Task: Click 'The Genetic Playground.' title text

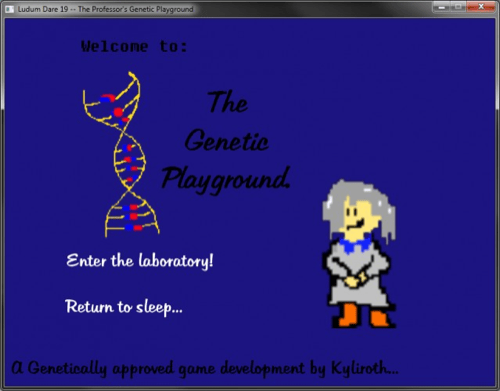Action: click(x=226, y=142)
